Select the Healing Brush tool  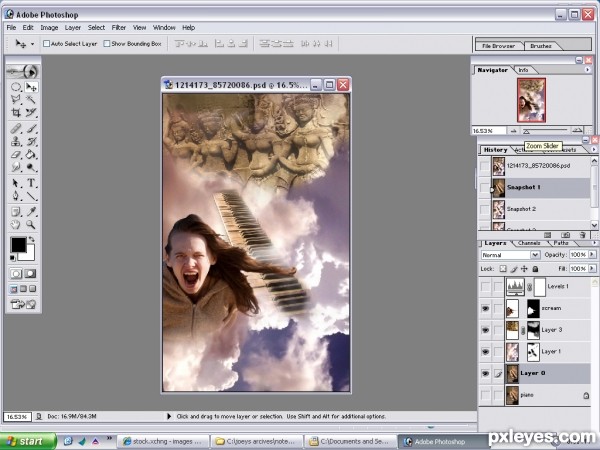pyautogui.click(x=16, y=129)
